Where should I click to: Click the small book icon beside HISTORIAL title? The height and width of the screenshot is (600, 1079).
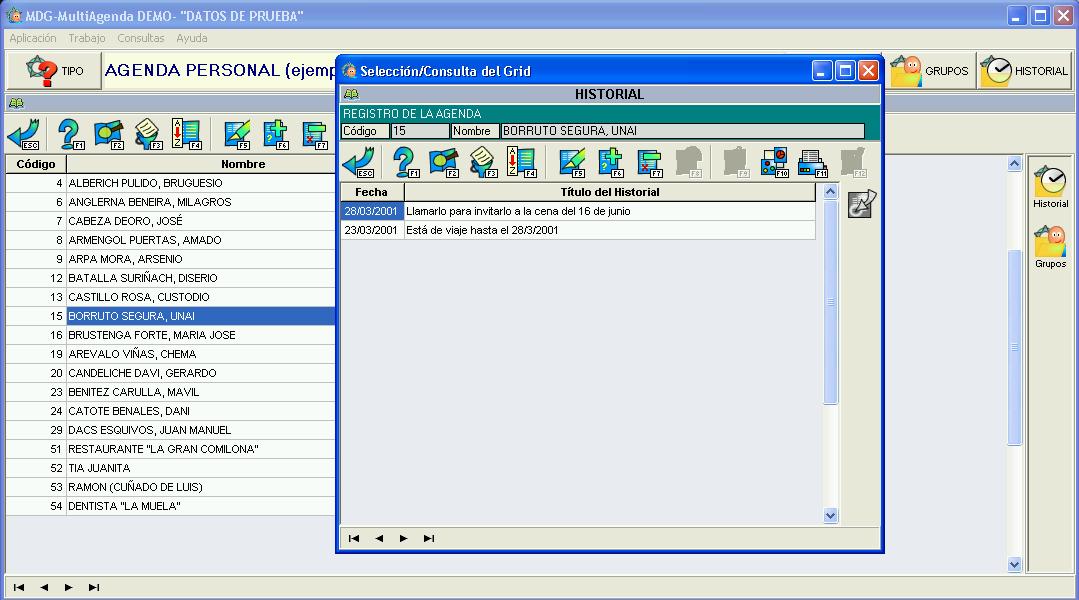(351, 94)
